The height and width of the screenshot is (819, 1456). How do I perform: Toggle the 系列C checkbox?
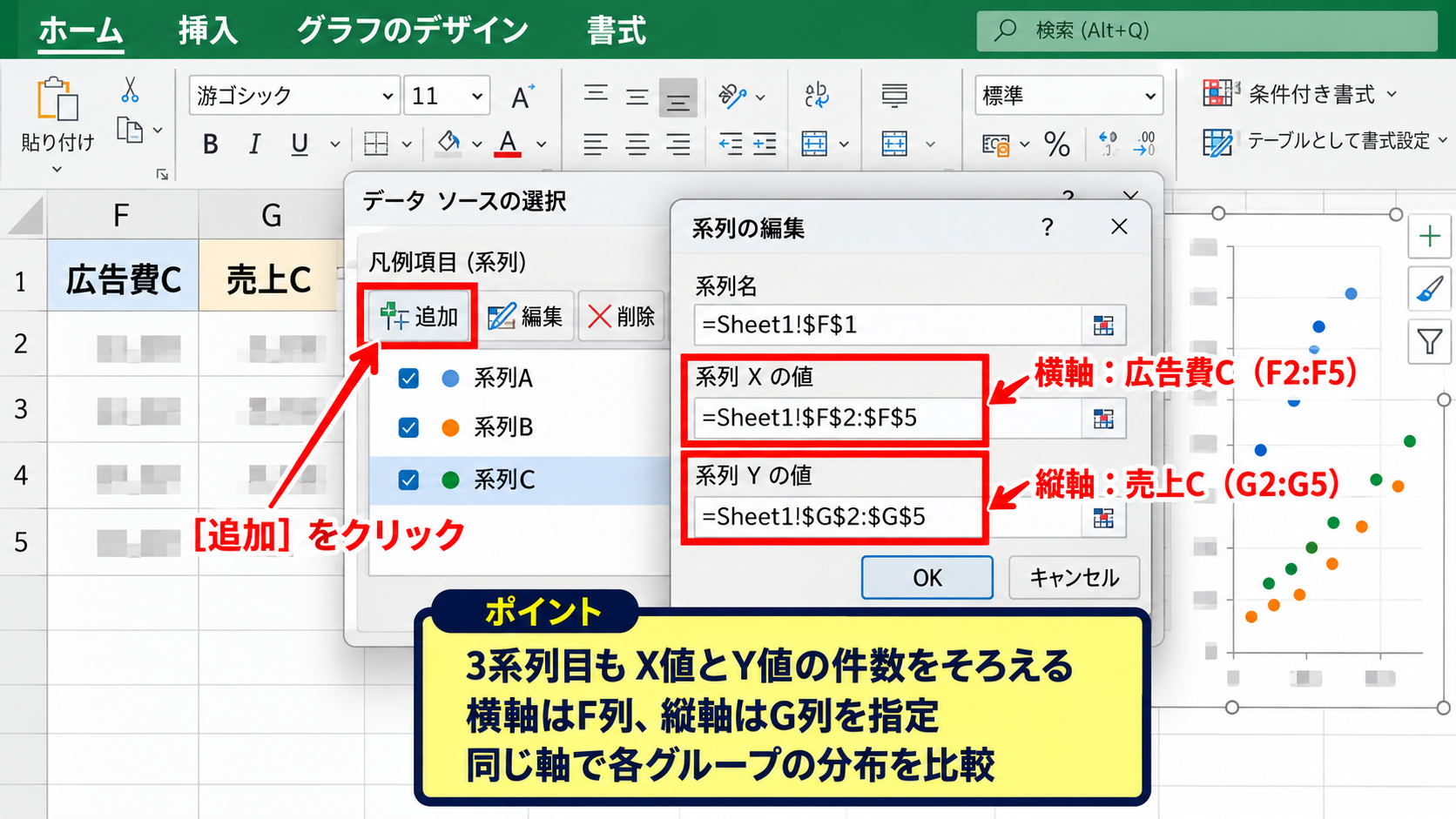coord(408,480)
